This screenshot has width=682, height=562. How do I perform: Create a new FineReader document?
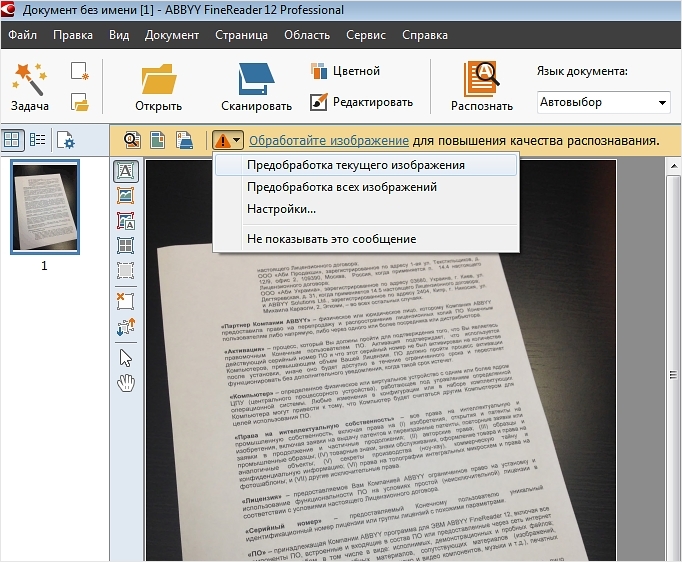tap(80, 71)
